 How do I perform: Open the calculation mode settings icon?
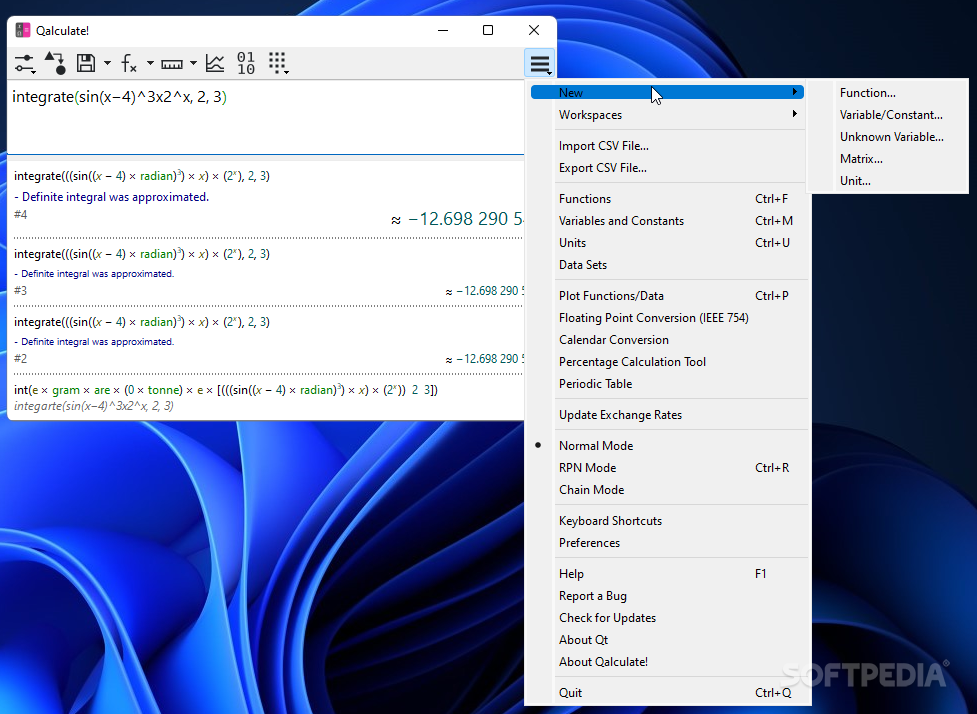25,63
